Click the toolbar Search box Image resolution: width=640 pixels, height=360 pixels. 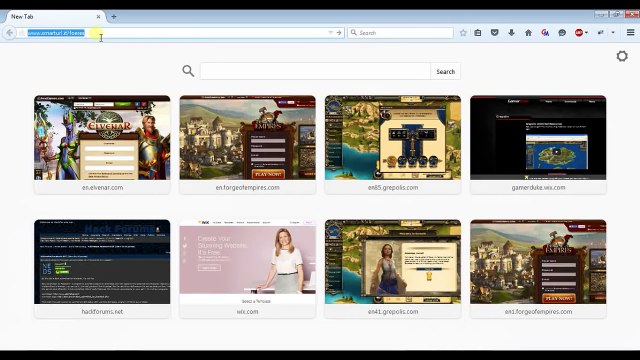(400, 33)
